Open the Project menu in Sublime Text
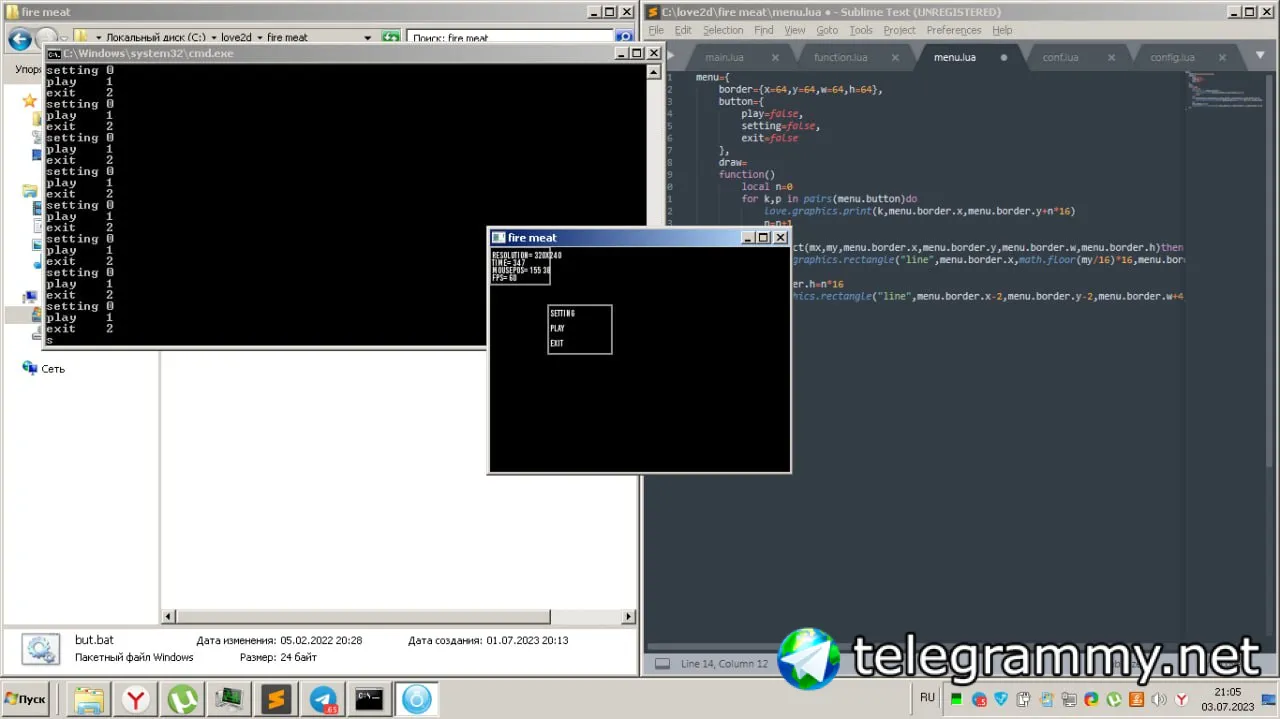The image size is (1280, 719). pos(899,30)
